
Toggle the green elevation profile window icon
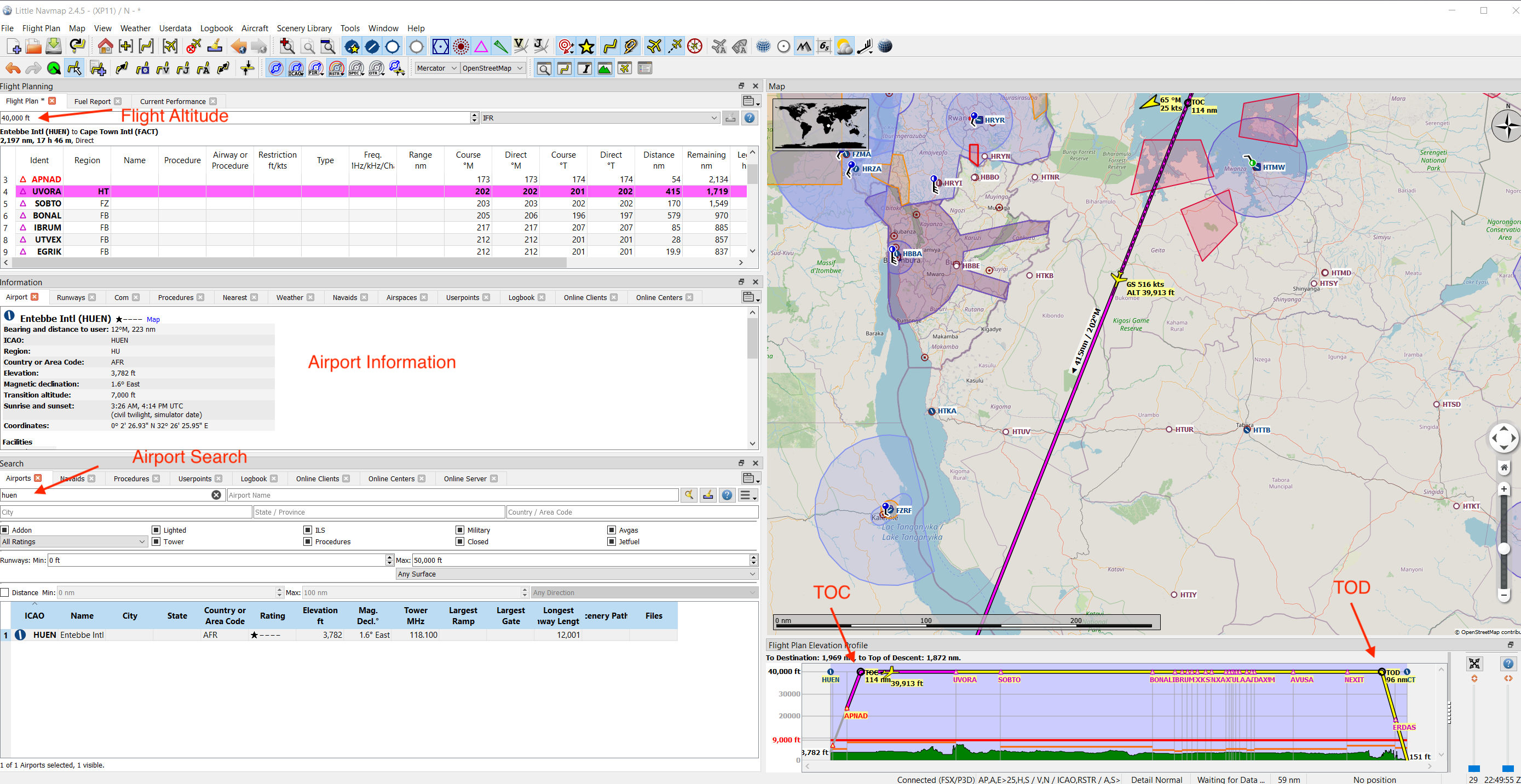604,68
